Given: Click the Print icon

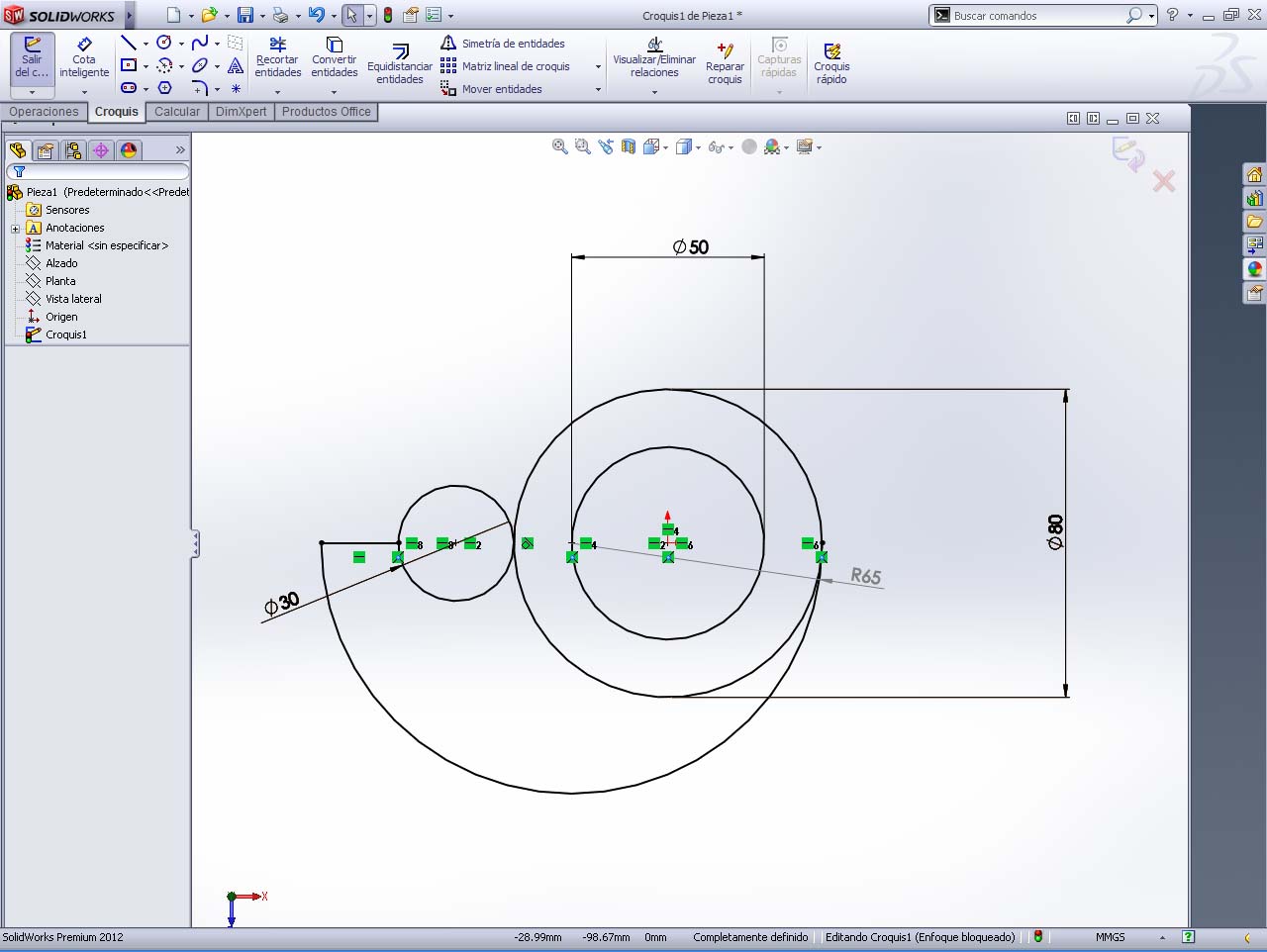Looking at the screenshot, I should (280, 15).
